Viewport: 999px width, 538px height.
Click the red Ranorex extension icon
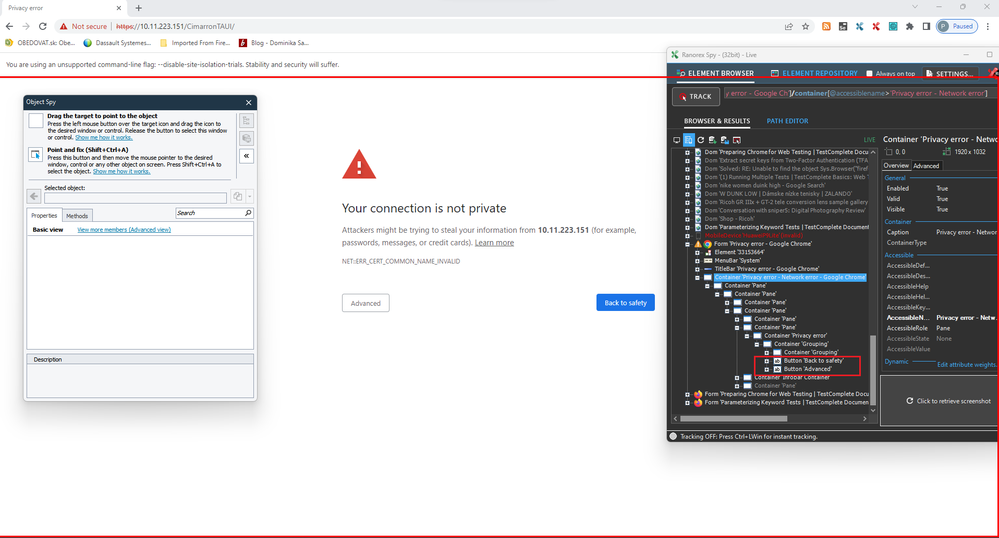coord(876,26)
